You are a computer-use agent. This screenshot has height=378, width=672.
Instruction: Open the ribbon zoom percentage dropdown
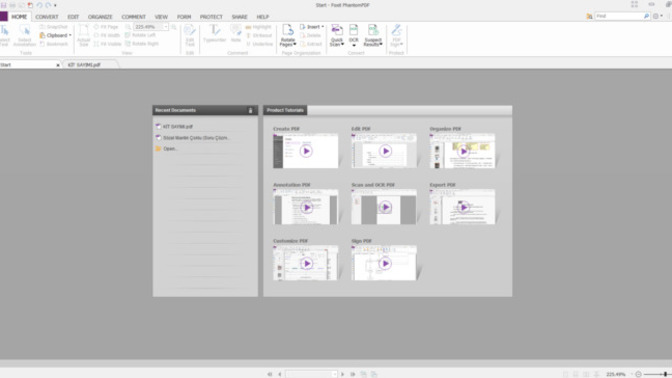pyautogui.click(x=166, y=27)
